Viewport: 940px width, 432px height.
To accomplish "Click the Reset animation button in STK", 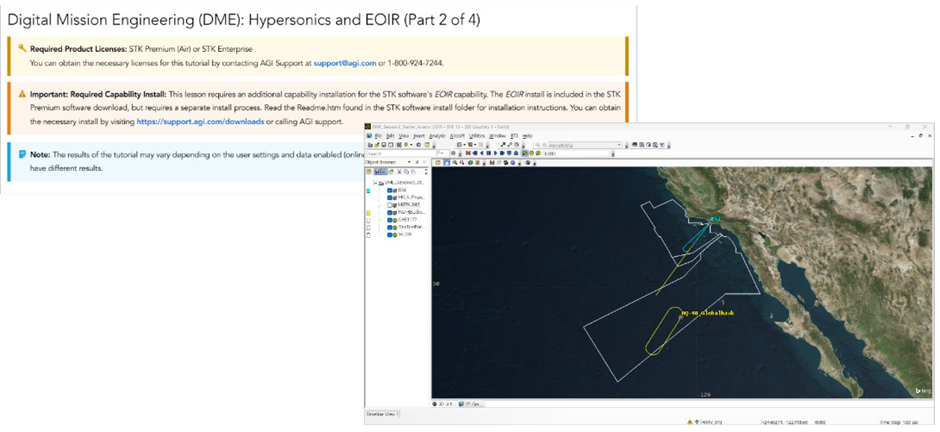I will point(468,153).
